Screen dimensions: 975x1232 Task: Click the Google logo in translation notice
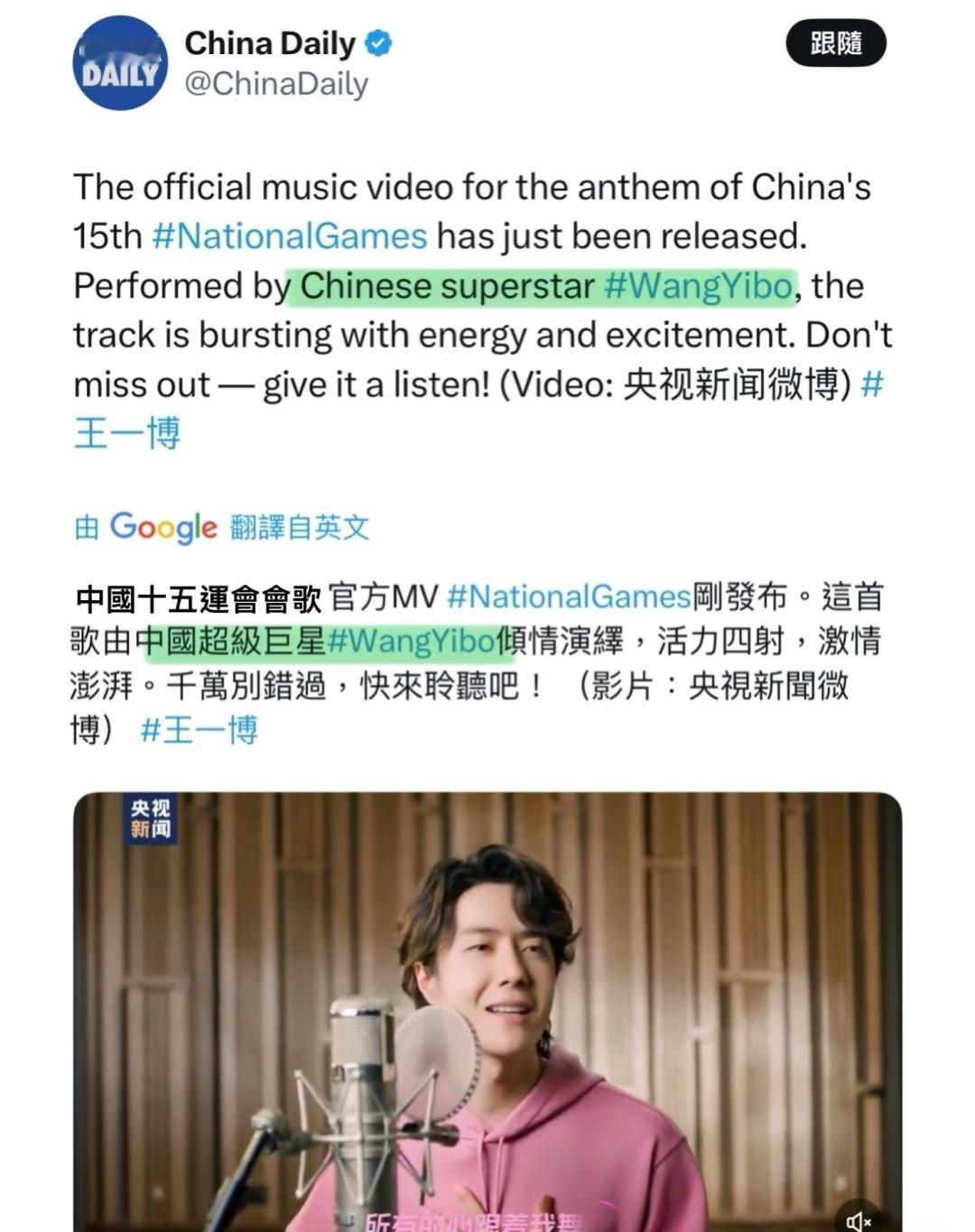[163, 527]
